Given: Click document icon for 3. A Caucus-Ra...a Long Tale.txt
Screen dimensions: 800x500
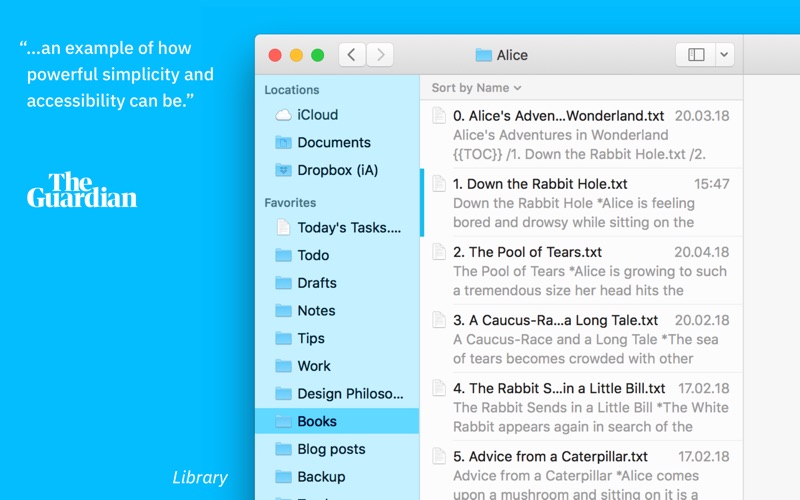Looking at the screenshot, I should tap(439, 319).
